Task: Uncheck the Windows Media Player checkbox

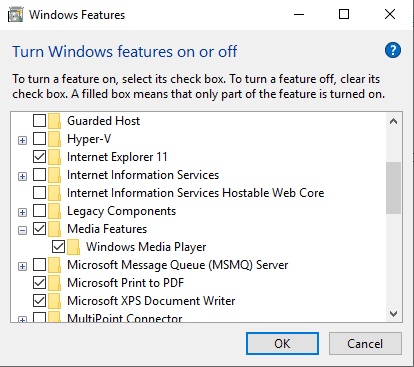Action: [58, 247]
